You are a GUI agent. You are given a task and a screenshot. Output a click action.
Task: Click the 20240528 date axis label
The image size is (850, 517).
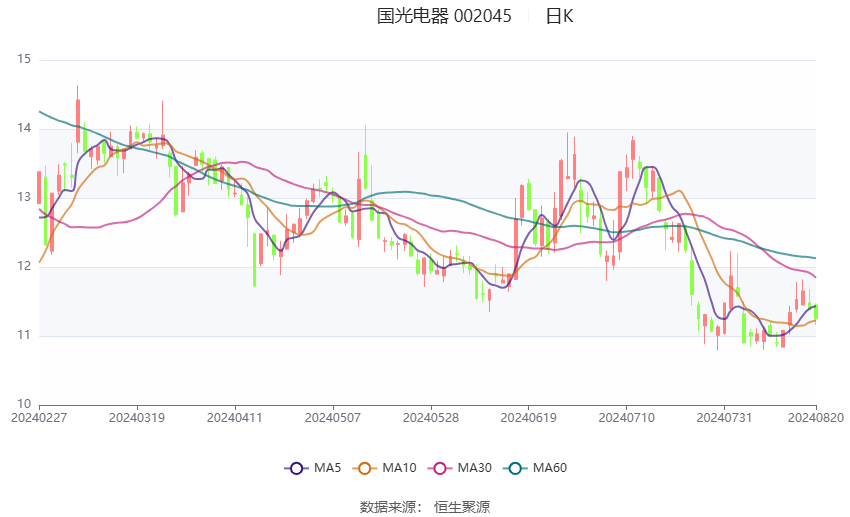tap(431, 418)
